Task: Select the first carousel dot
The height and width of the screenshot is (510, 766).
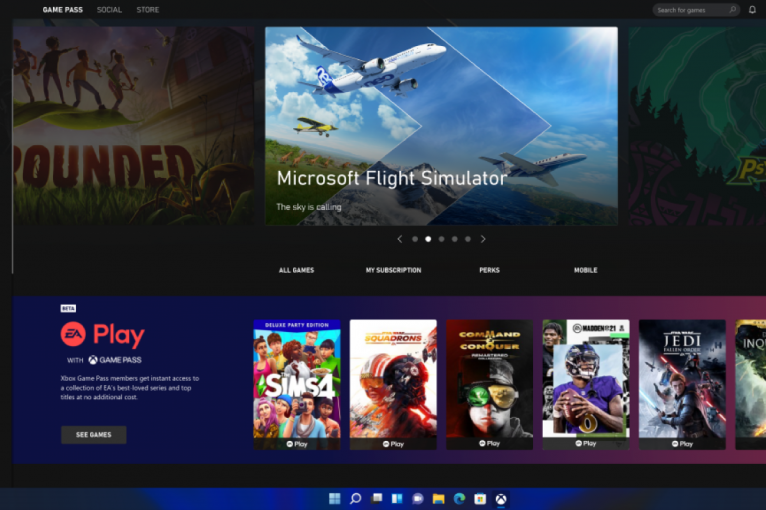Action: [x=415, y=239]
